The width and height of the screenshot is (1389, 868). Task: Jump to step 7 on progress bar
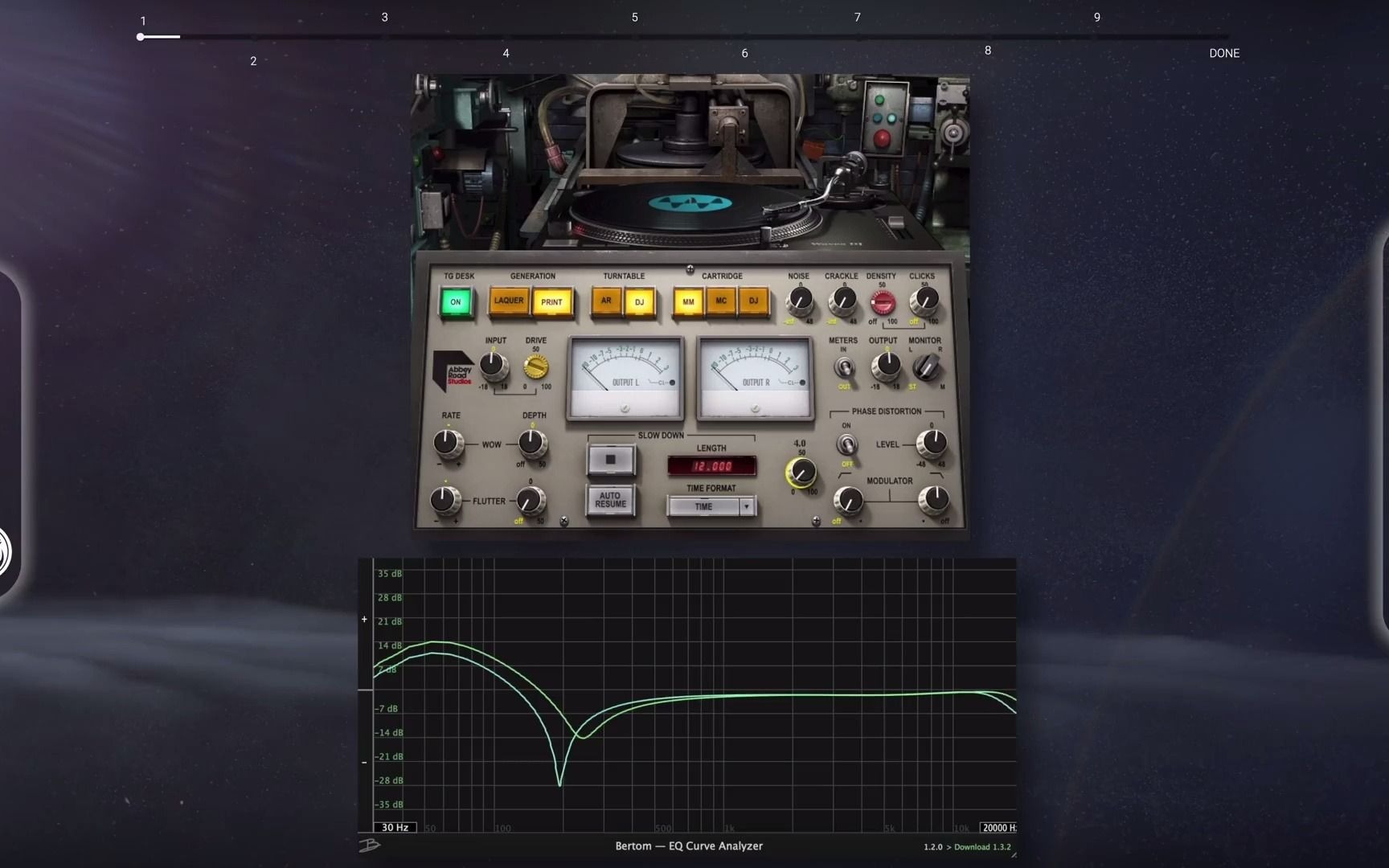857,17
